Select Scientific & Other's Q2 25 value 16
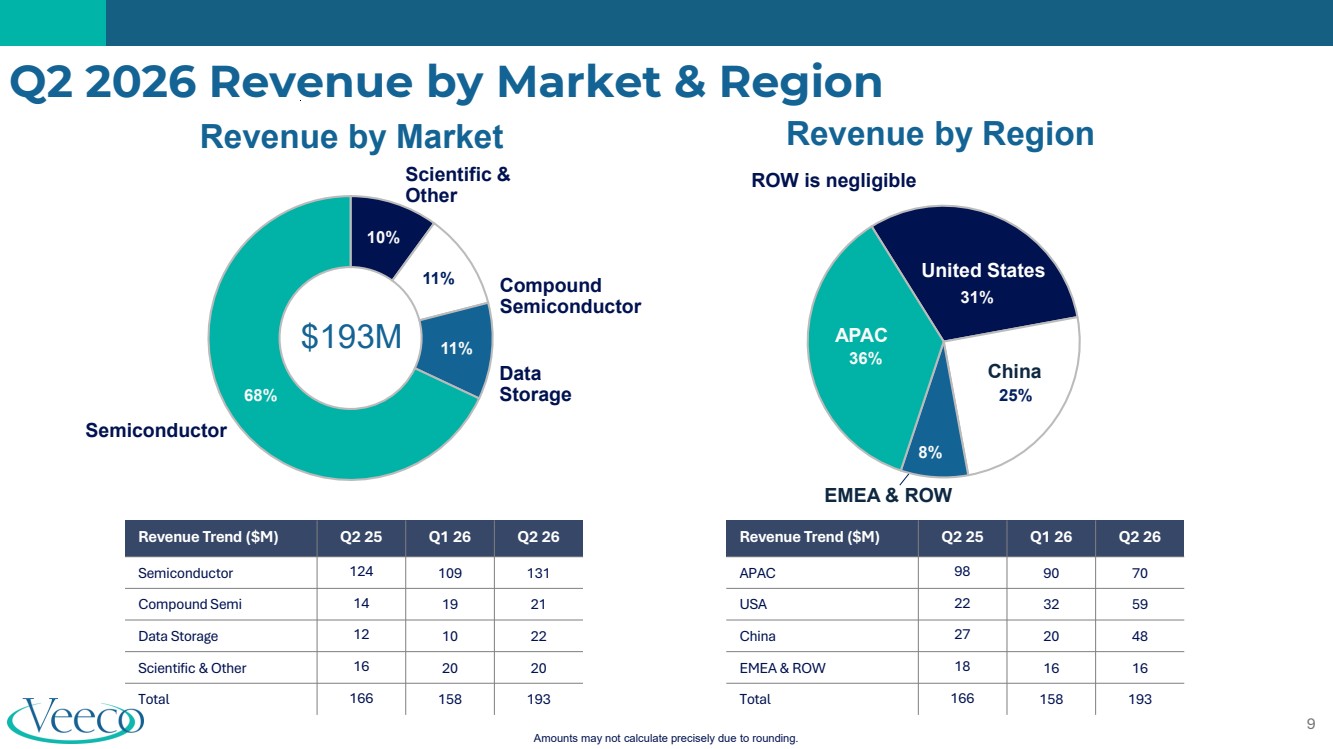The width and height of the screenshot is (1333, 749). click(x=361, y=666)
